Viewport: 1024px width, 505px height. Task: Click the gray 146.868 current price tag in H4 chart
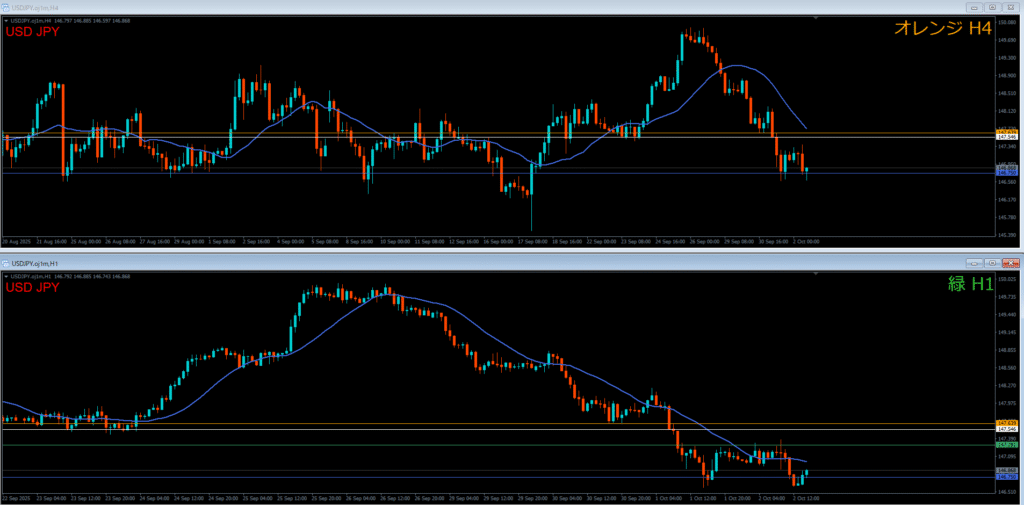click(x=1005, y=169)
